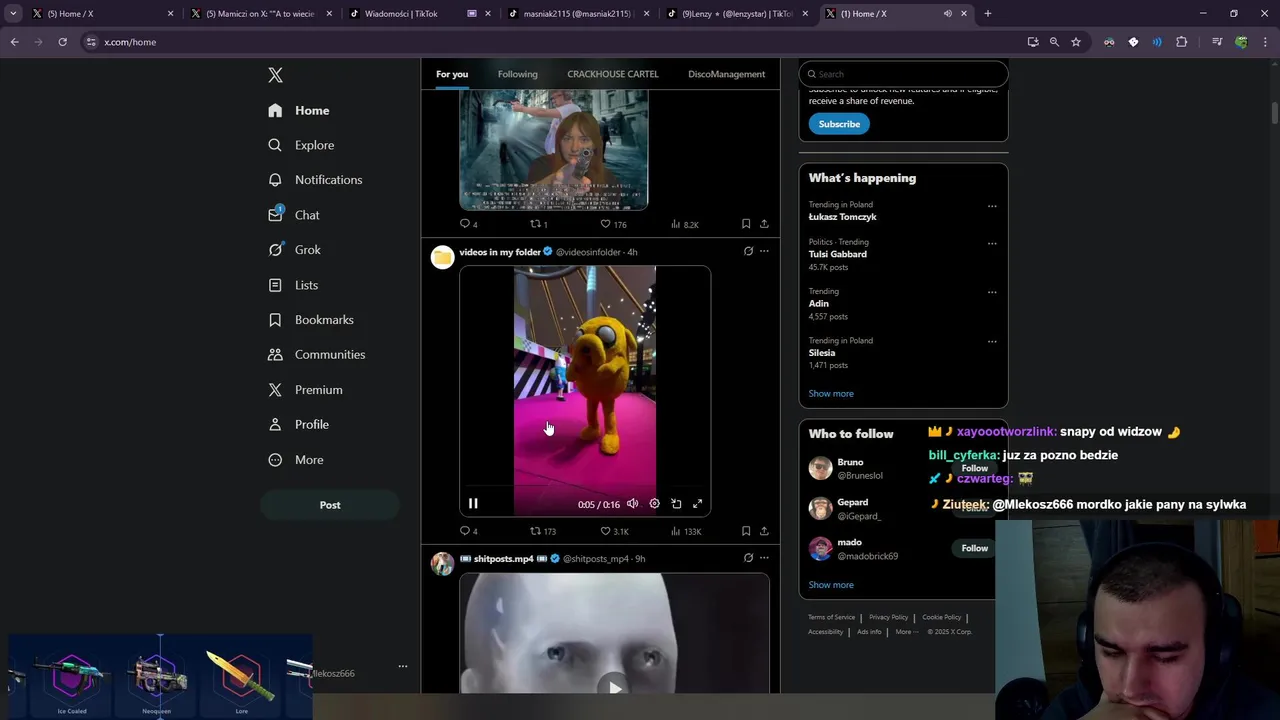The image size is (1280, 720).
Task: Open Bookmarks in the sidebar
Action: [311, 320]
